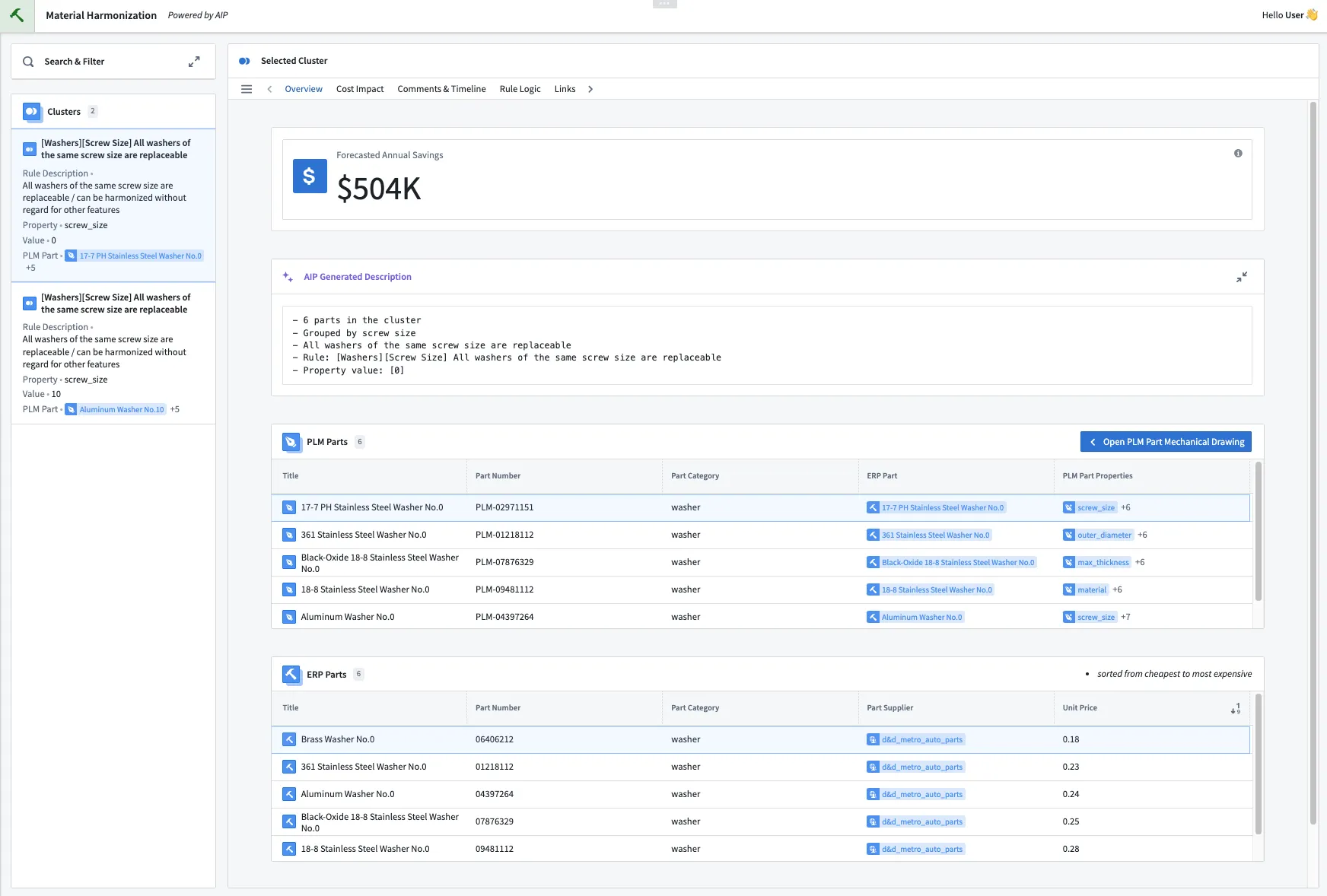Screen dimensions: 1327x896
Task: Click the main panel vertical scrollbar
Action: tap(1313, 464)
